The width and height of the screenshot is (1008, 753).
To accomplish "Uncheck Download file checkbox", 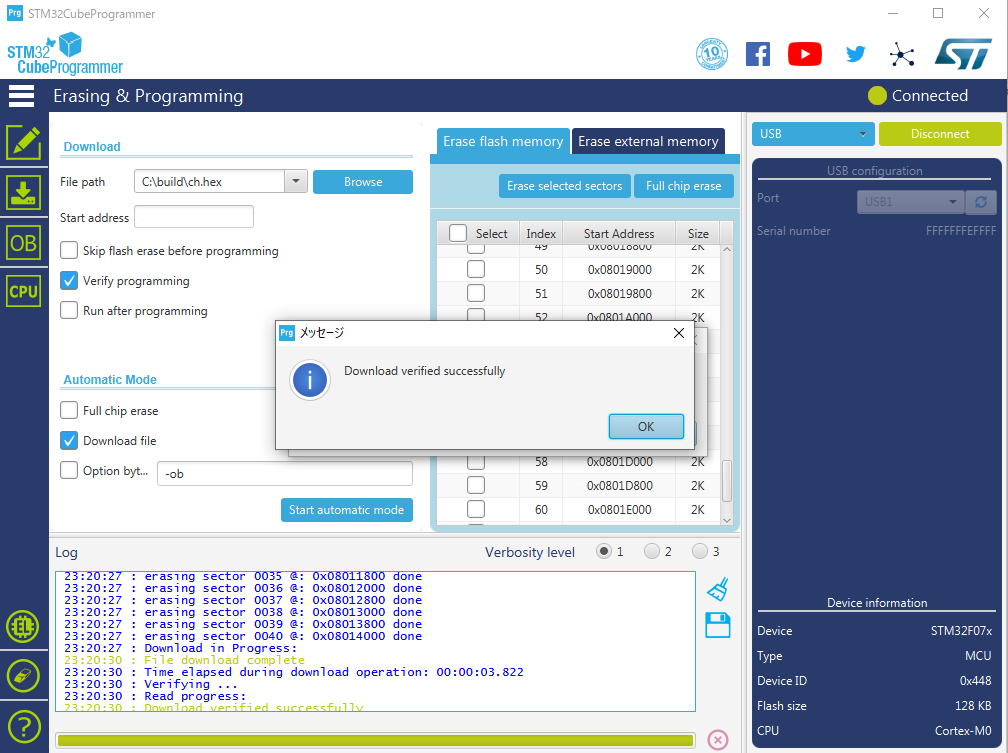I will (69, 440).
